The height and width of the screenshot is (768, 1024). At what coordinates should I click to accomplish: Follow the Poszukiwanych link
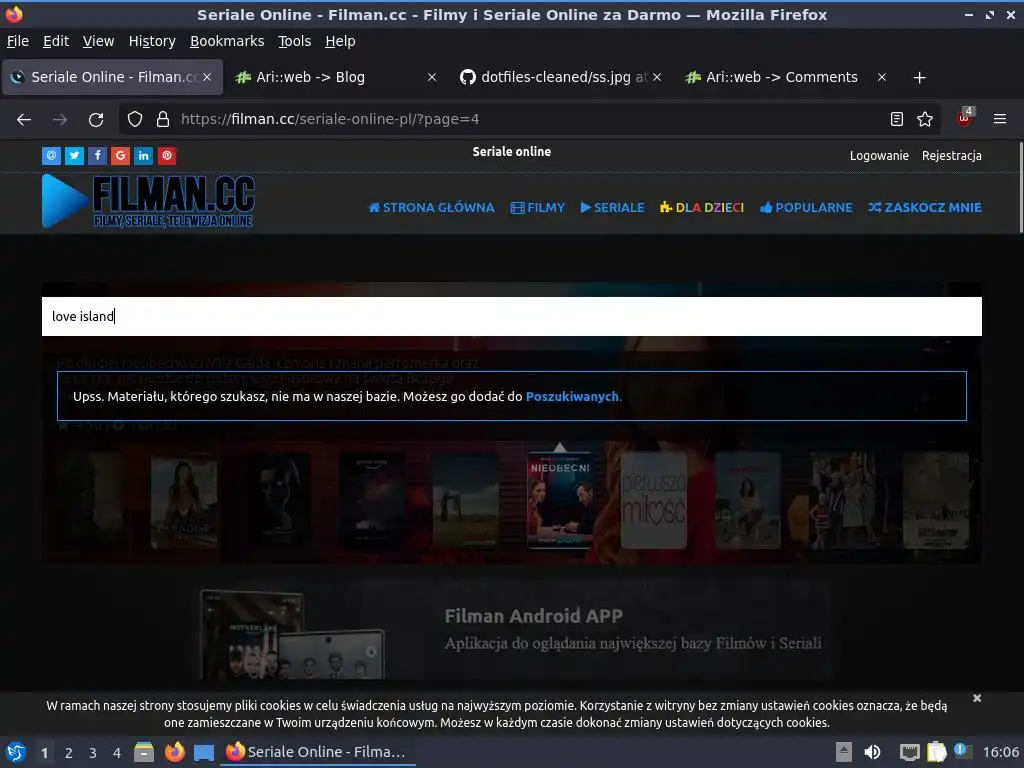click(x=572, y=396)
